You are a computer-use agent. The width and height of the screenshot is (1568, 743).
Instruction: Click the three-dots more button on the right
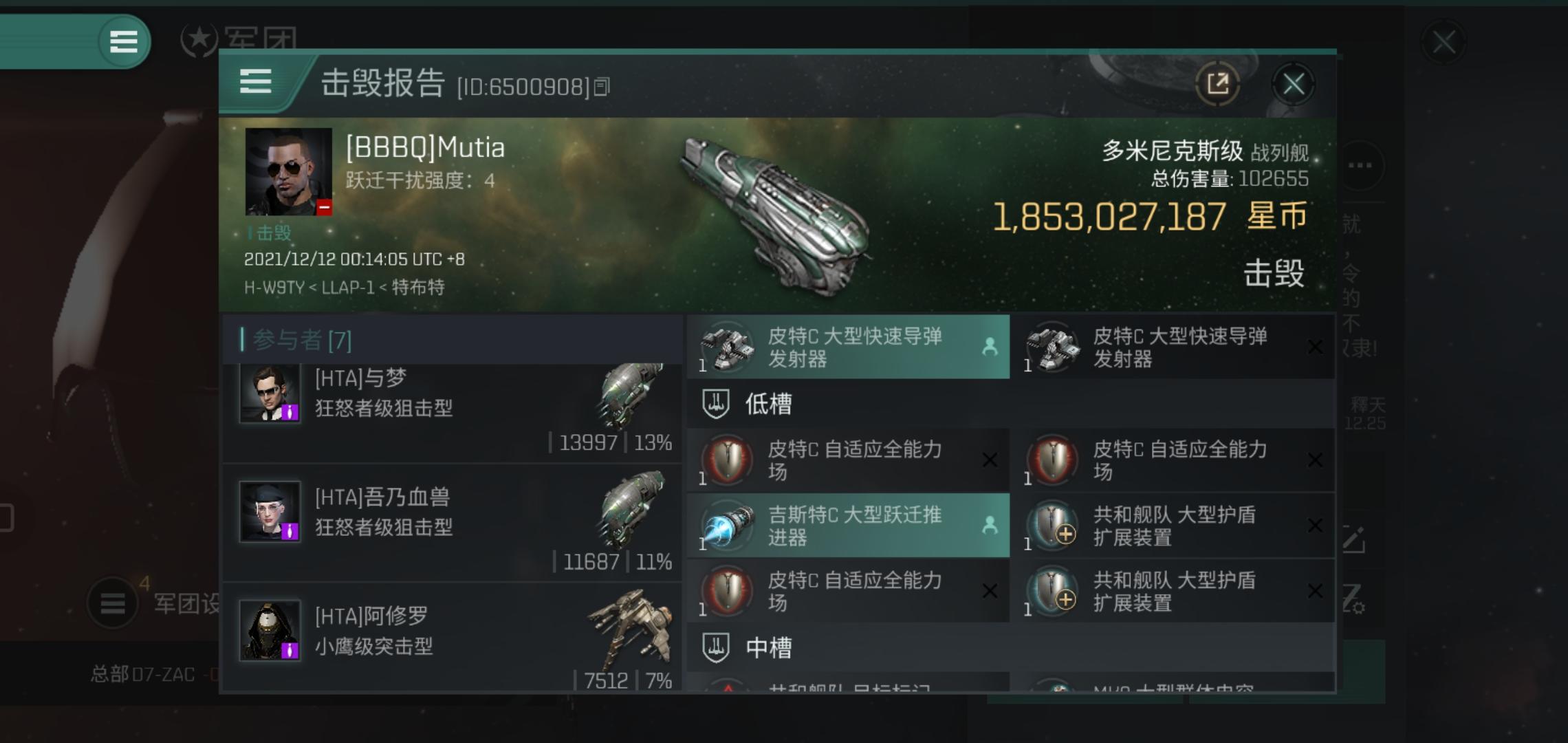click(1360, 165)
